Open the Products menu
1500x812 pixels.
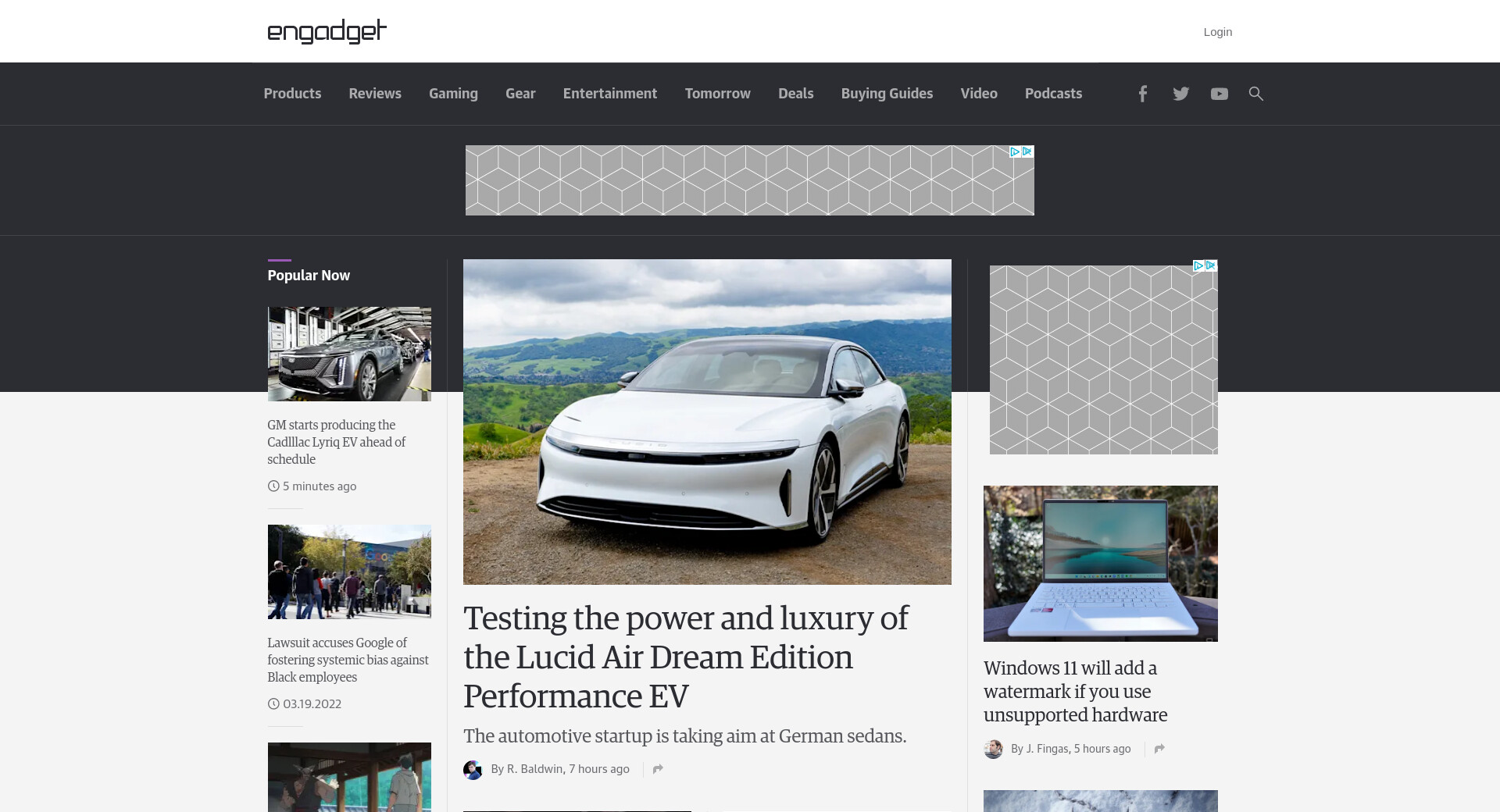click(x=292, y=94)
